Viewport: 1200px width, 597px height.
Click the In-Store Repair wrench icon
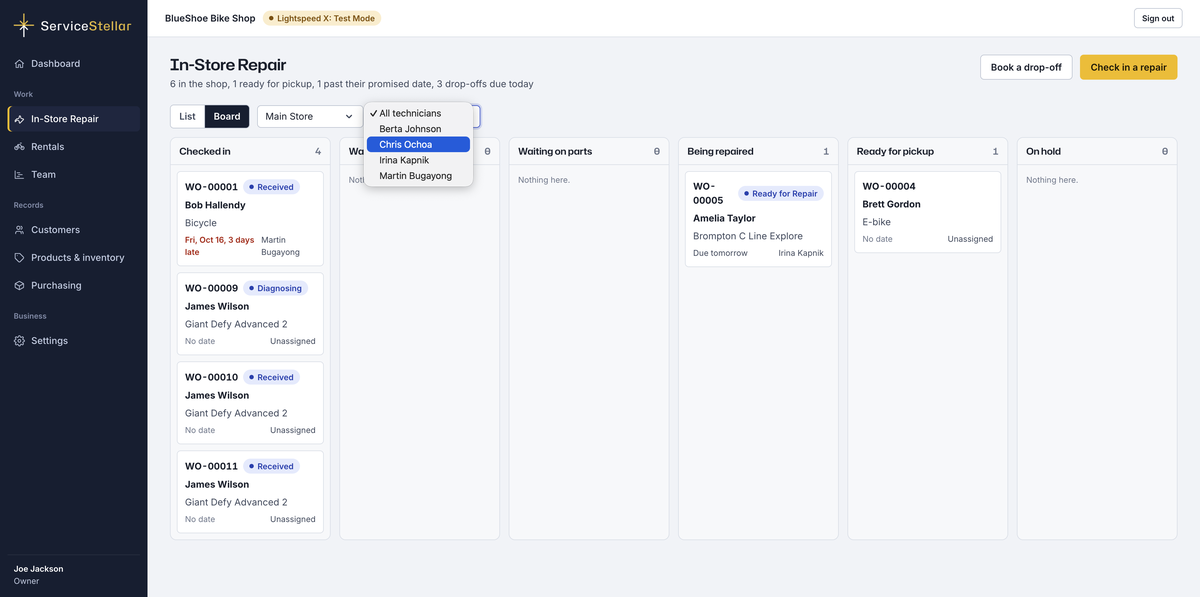pos(20,119)
